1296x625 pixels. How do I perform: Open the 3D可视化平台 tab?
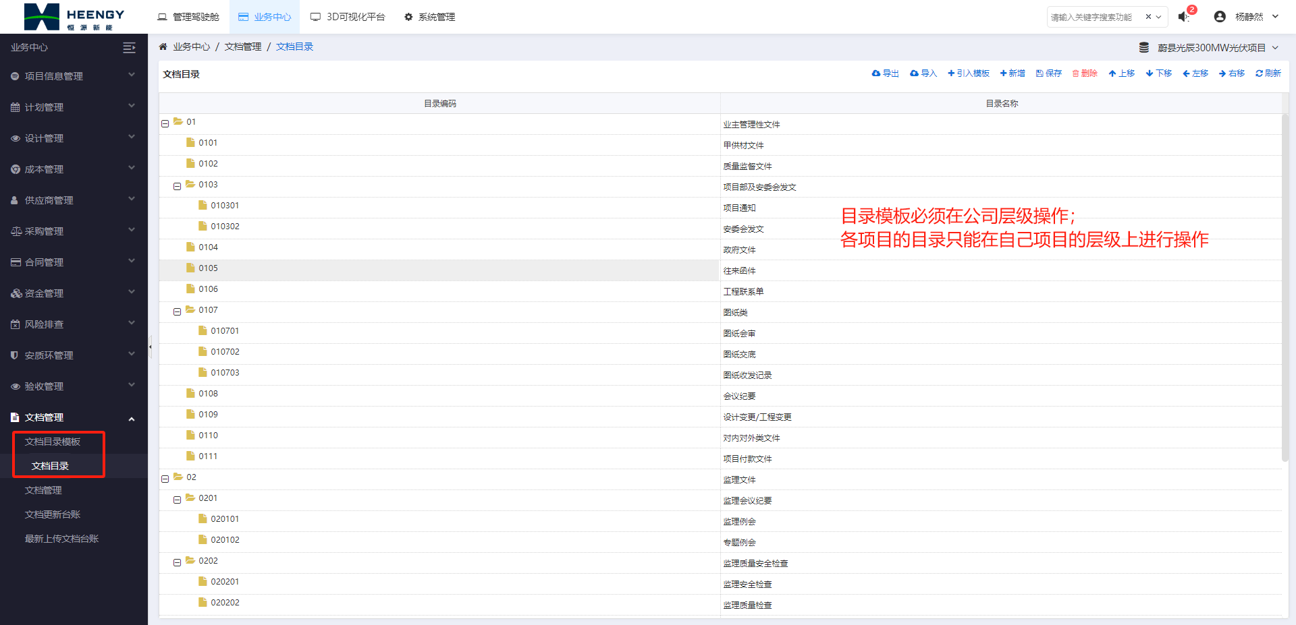[x=347, y=17]
